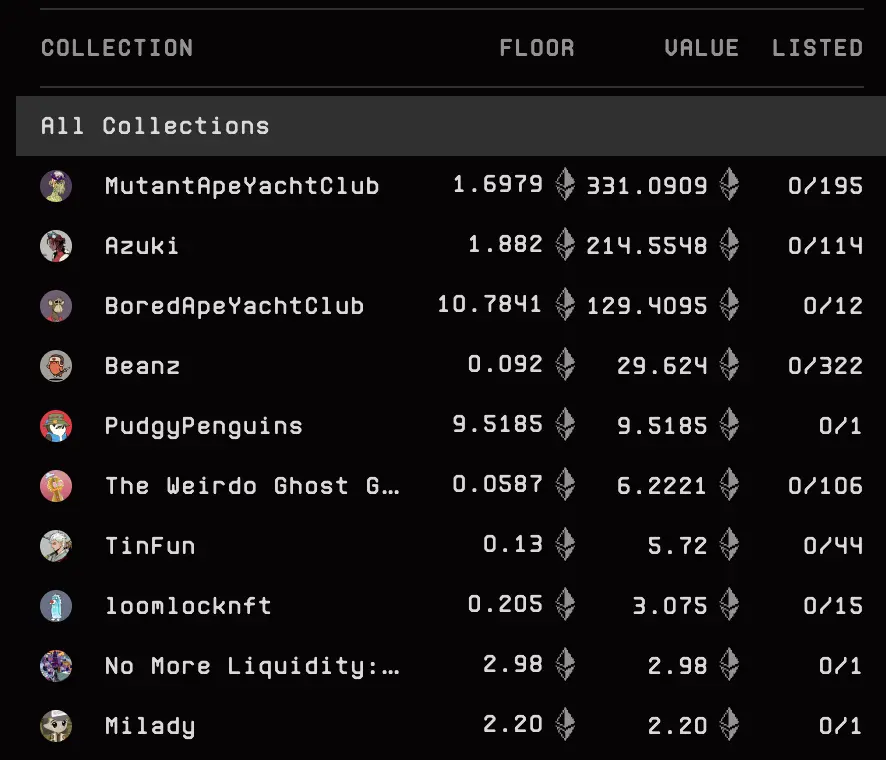Click the ETH icon beside value 214.5548
This screenshot has height=760, width=886.
[x=729, y=244]
